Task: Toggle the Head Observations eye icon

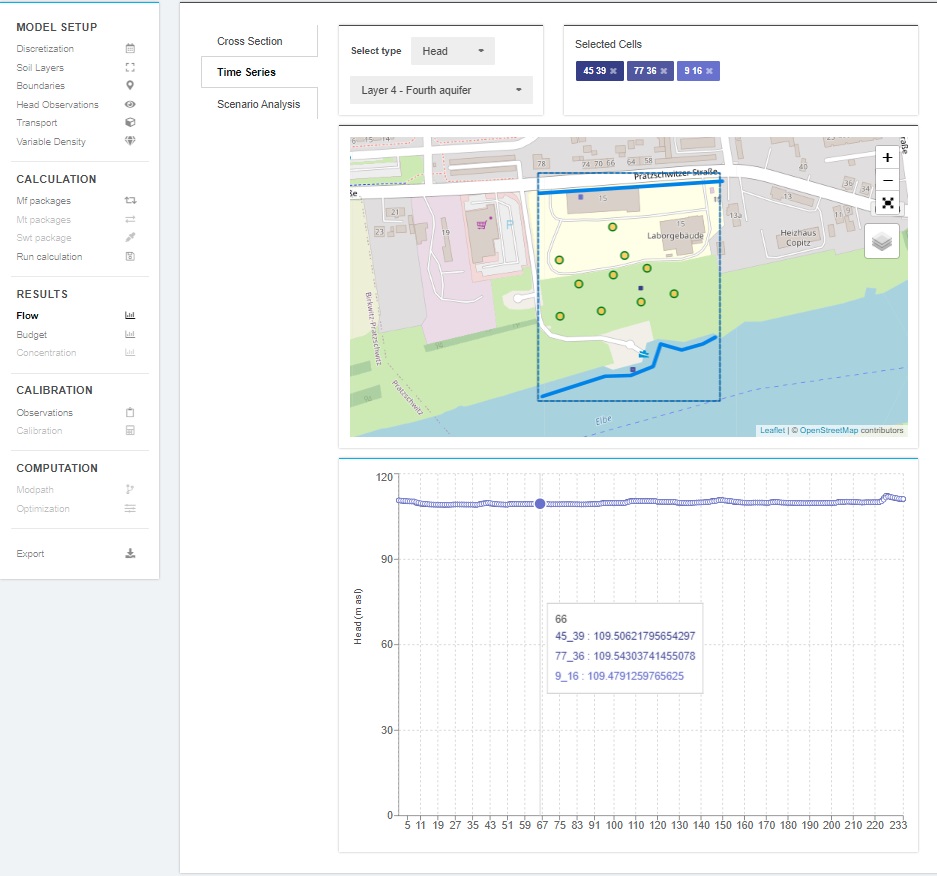Action: 131,104
